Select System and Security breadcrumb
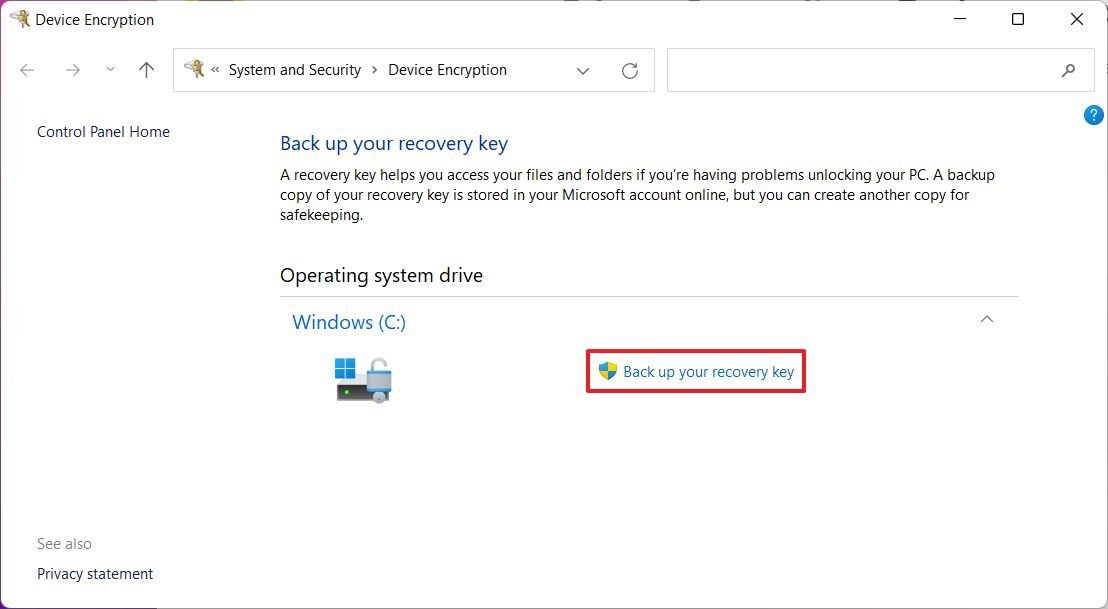This screenshot has width=1108, height=609. coord(295,70)
